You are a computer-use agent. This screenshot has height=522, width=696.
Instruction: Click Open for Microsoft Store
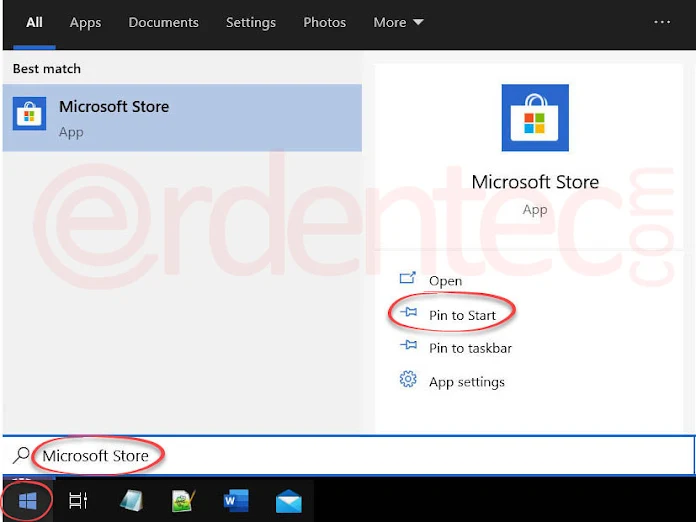431,280
